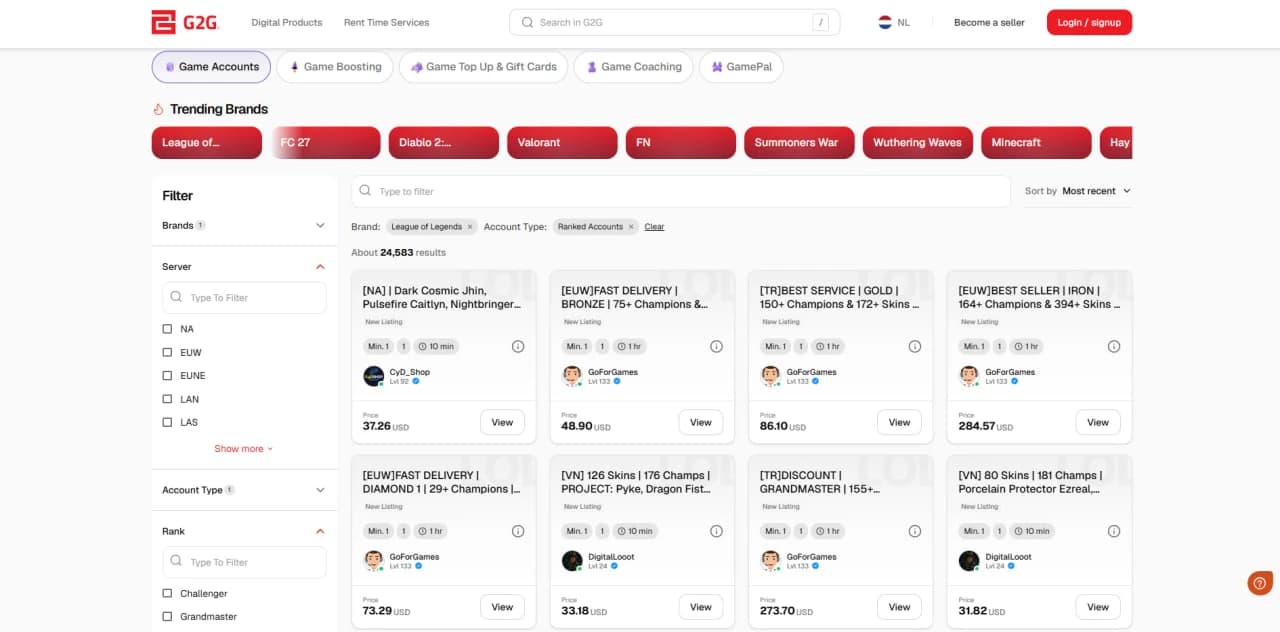
Task: Click CyD_Shop seller avatar
Action: (374, 376)
